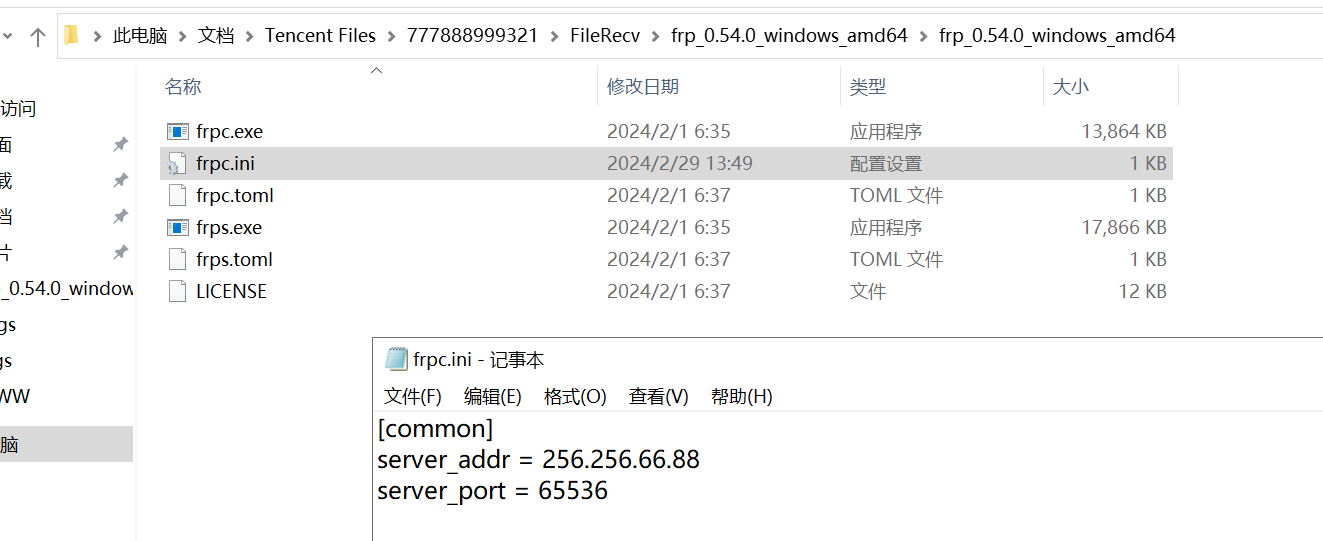Click the frps.toml file icon
Viewport: 1323px width, 541px height.
(x=177, y=259)
